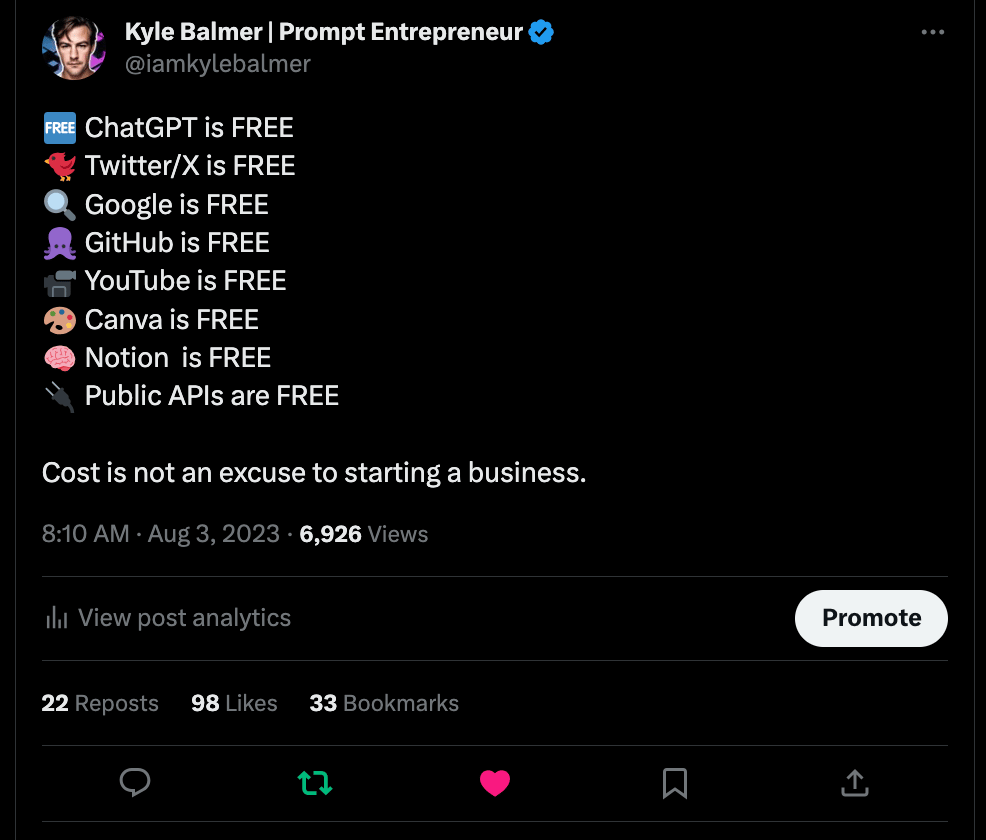Viewport: 986px width, 840px height.
Task: Bookmark this post with the bookmark icon
Action: [675, 783]
